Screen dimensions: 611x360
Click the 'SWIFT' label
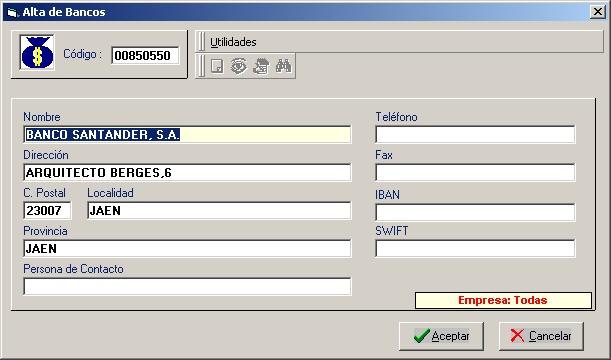pyautogui.click(x=392, y=231)
